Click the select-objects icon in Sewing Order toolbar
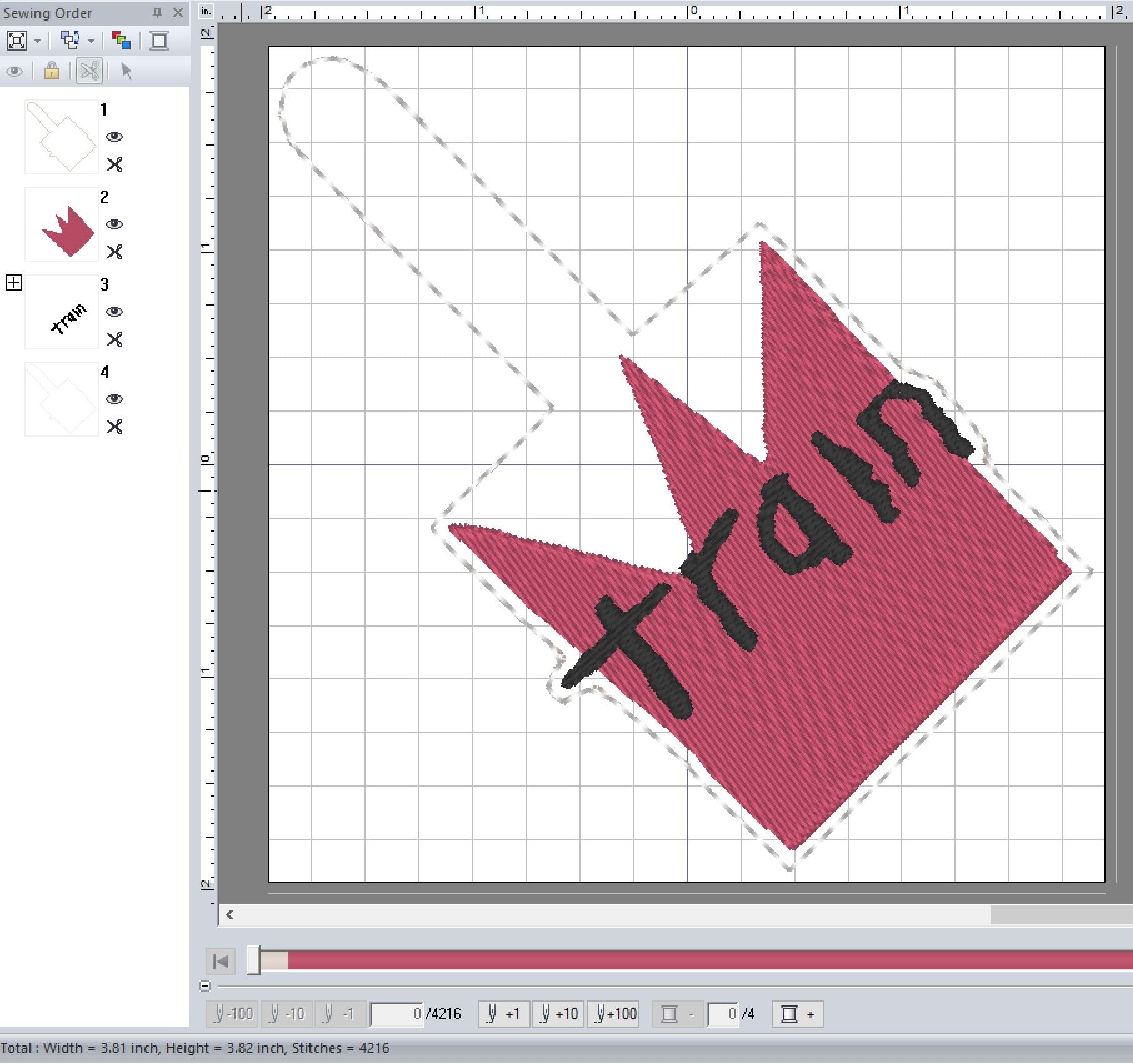This screenshot has height=1064, width=1133. (70, 41)
